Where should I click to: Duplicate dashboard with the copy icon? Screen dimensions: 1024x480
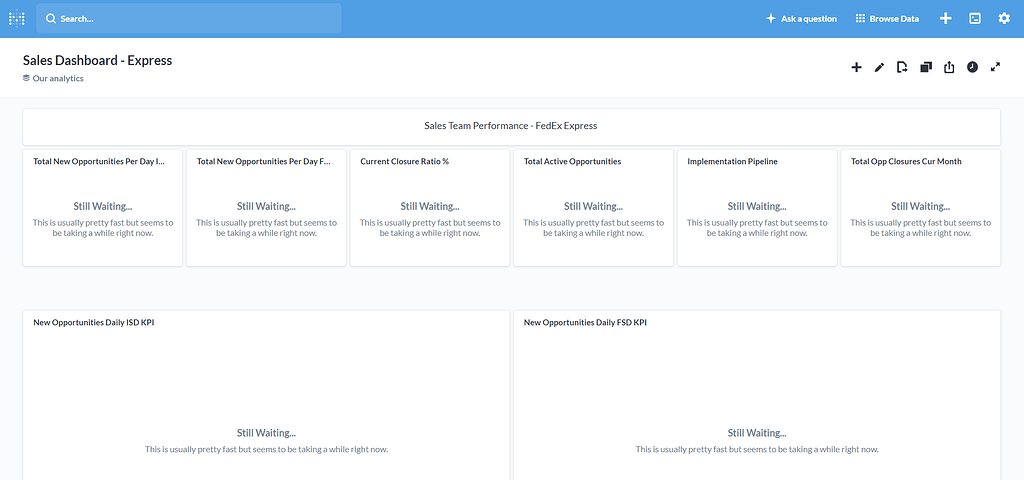click(x=926, y=67)
